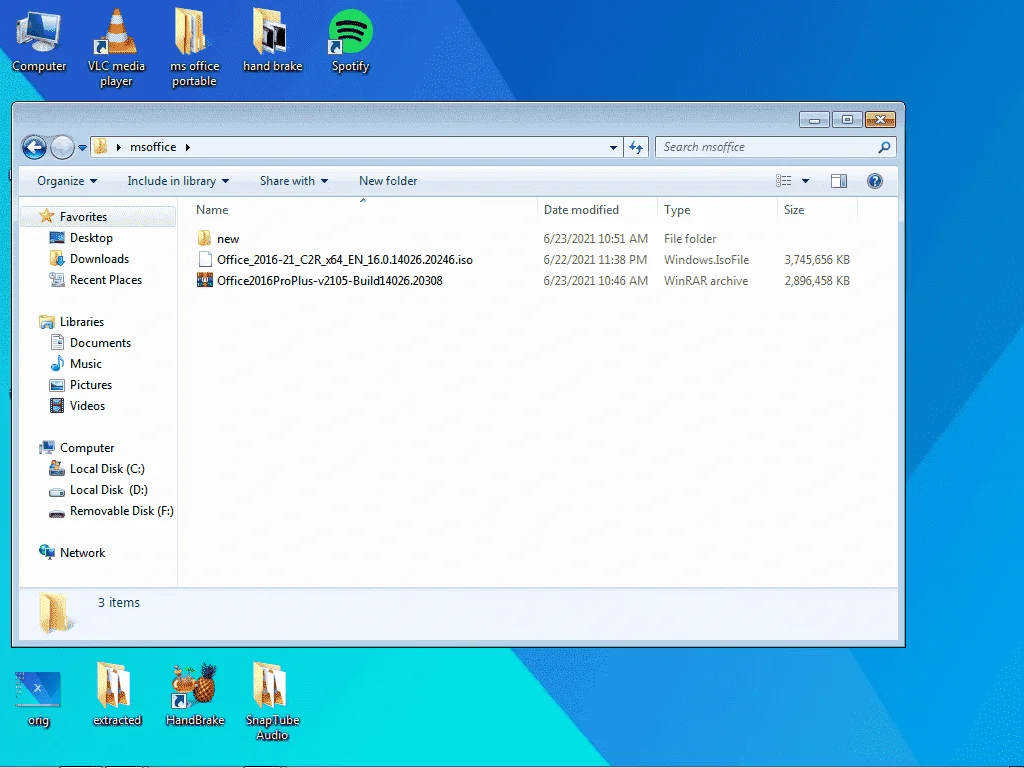Show the preview pane
1024x768 pixels.
839,181
